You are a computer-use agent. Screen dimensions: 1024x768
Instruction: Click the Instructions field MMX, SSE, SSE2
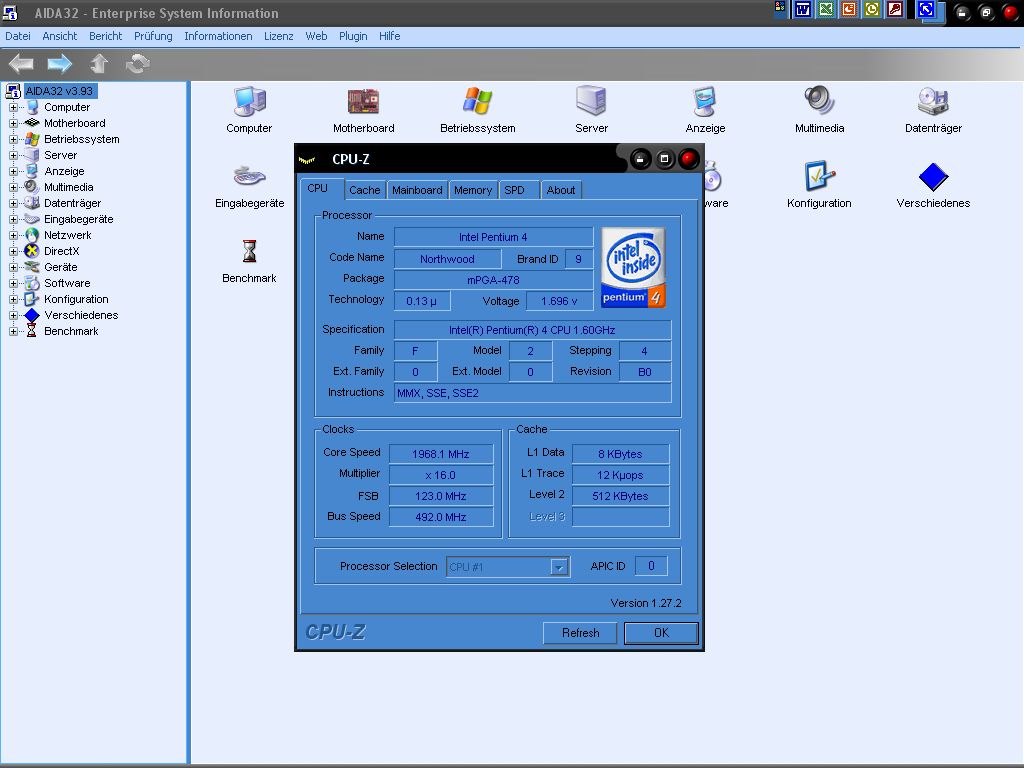(532, 393)
